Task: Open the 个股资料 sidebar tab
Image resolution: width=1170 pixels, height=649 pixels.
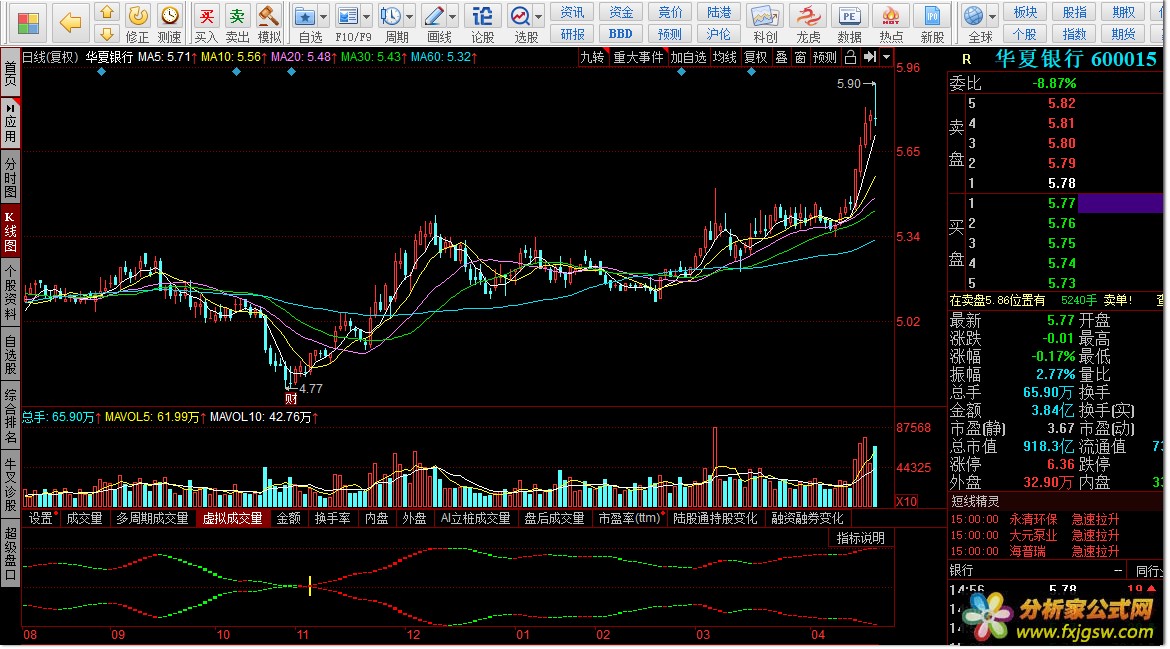Action: click(10, 292)
